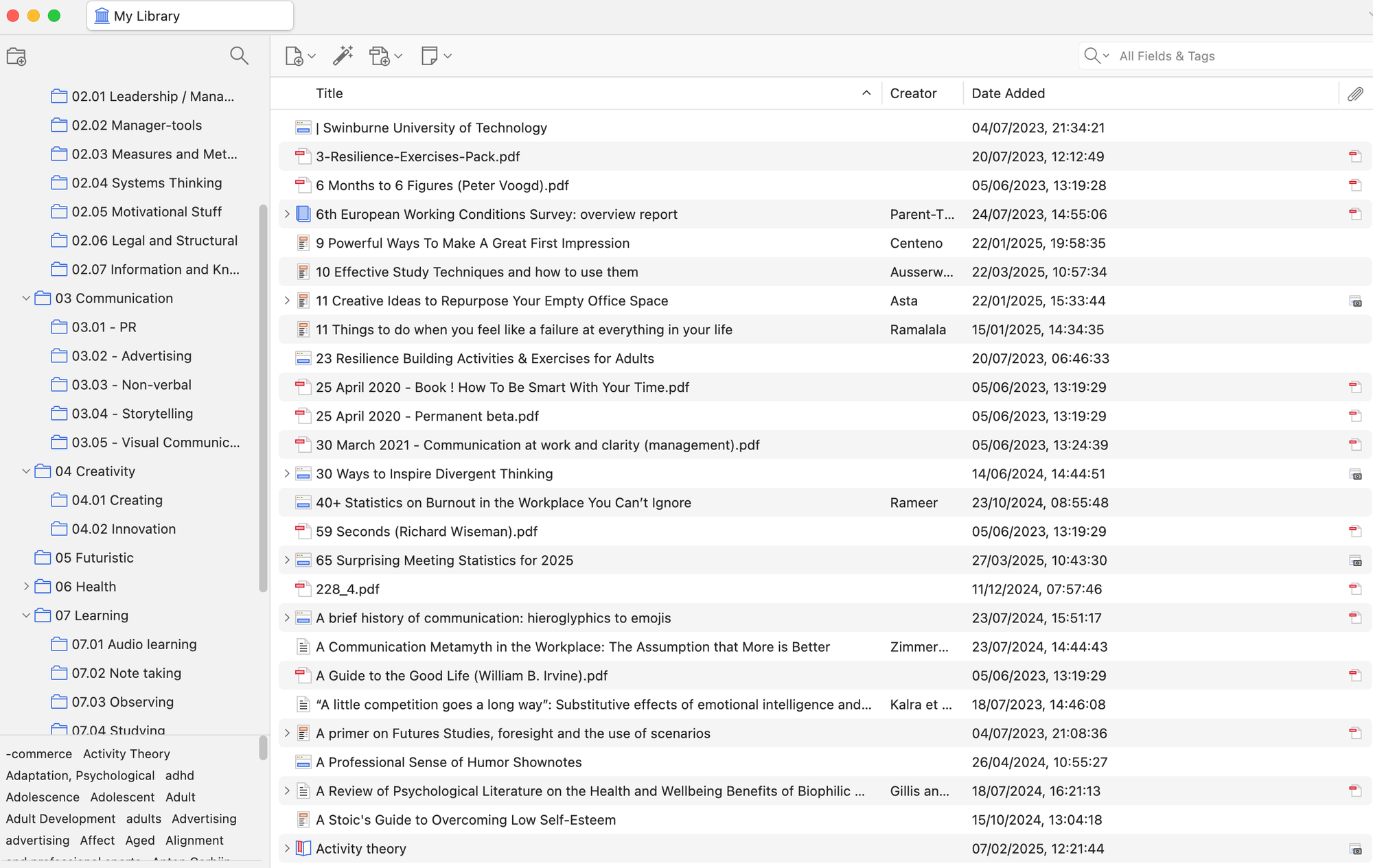Screen dimensions: 1373x868
Task: Collapse the 04 Creativity collection
Action: click(x=26, y=471)
